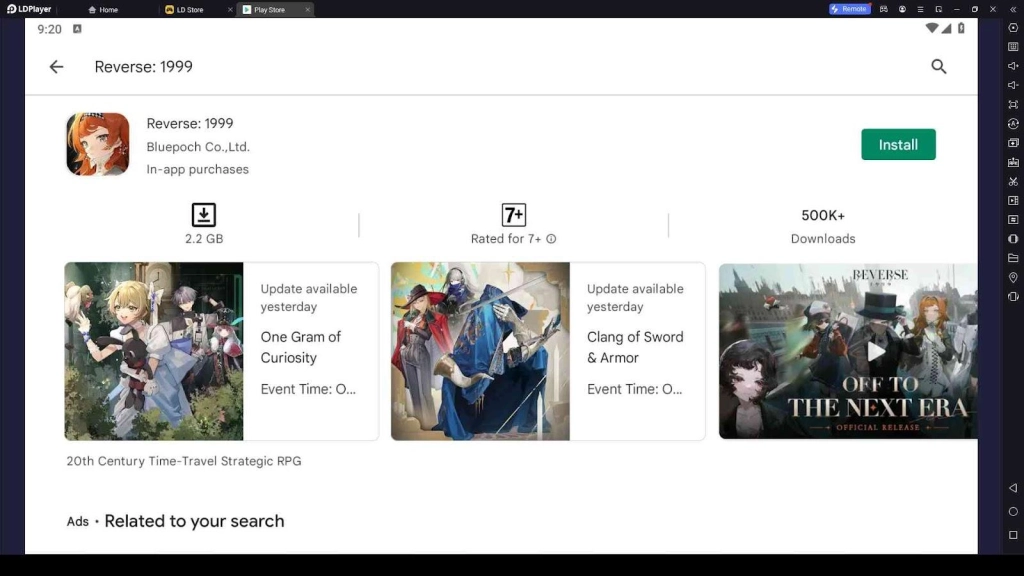Open search with the magnifying glass icon
Screen dimensions: 1024x576
(x=938, y=67)
